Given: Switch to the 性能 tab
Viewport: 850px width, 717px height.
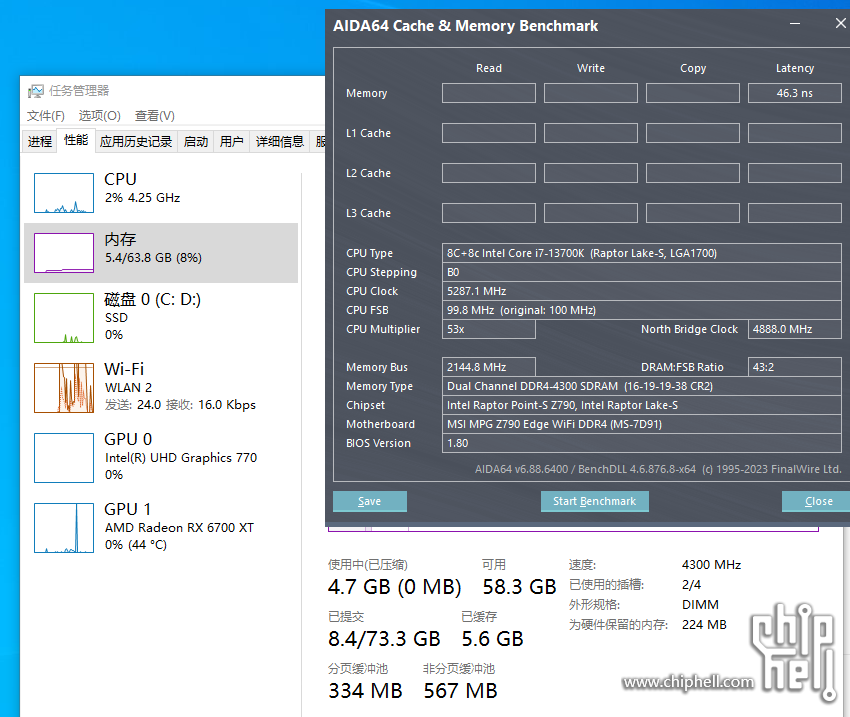Looking at the screenshot, I should click(76, 140).
